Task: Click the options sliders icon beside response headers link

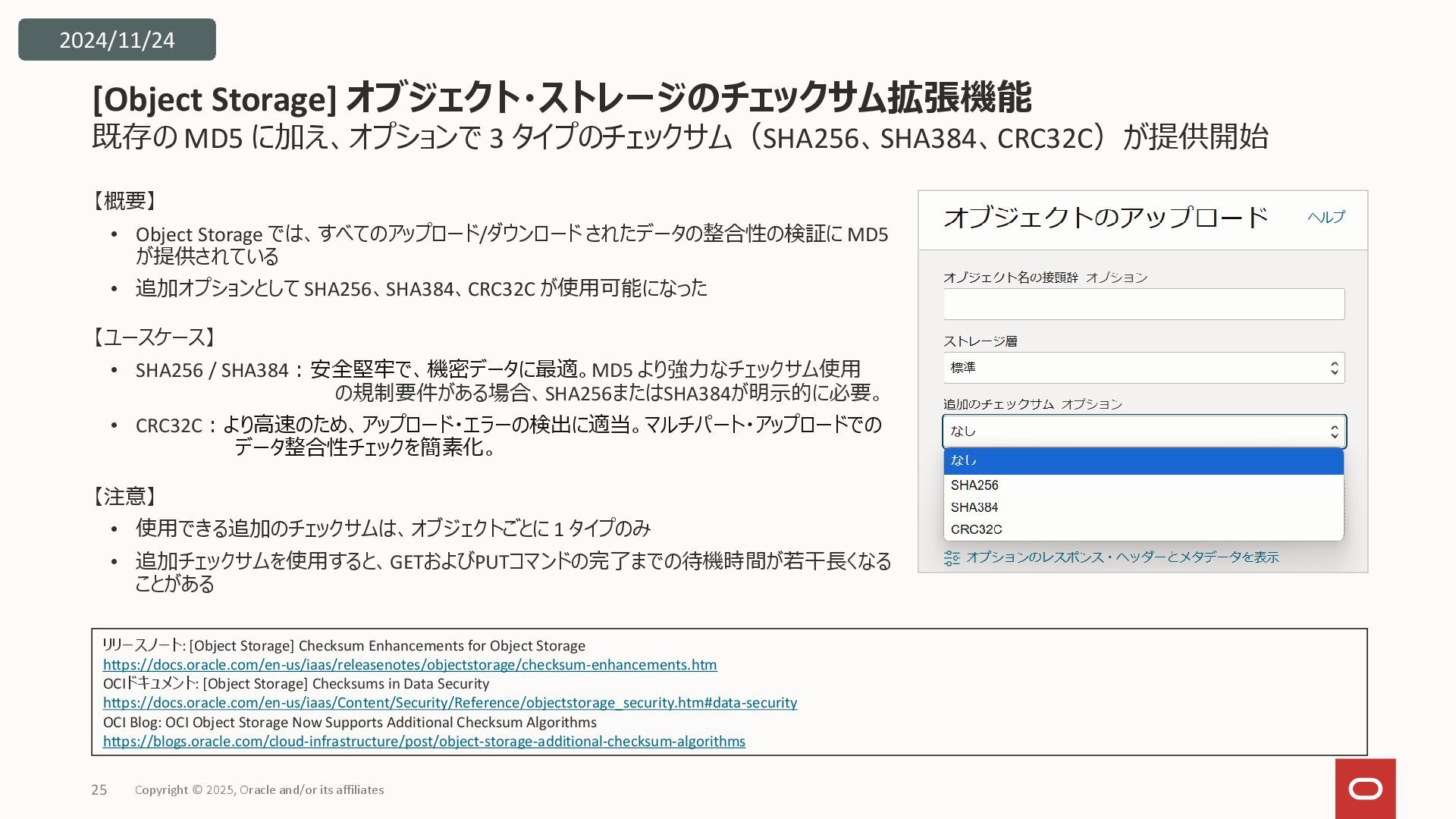Action: pyautogui.click(x=952, y=558)
